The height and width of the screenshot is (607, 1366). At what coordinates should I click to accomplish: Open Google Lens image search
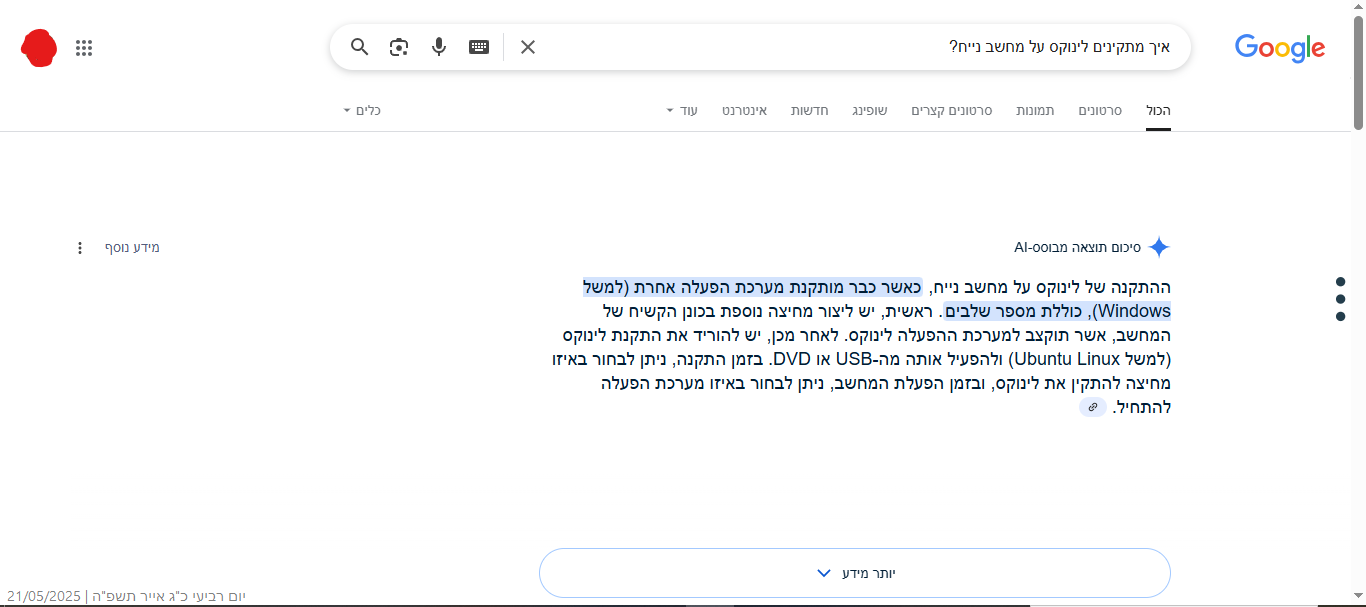pyautogui.click(x=399, y=47)
